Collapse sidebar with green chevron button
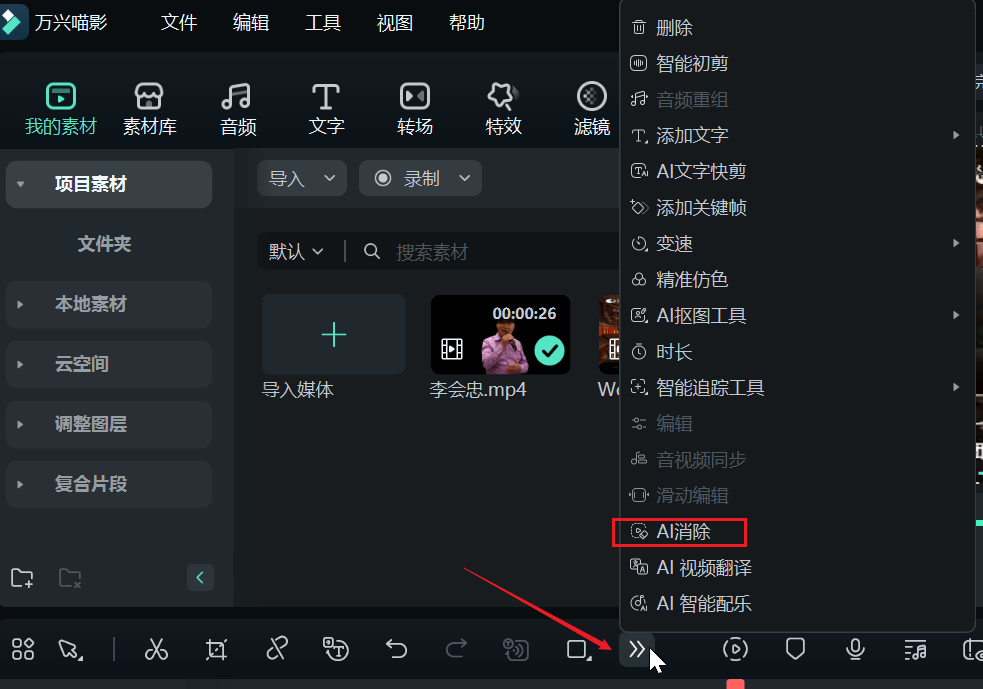The image size is (983, 689). [x=200, y=577]
